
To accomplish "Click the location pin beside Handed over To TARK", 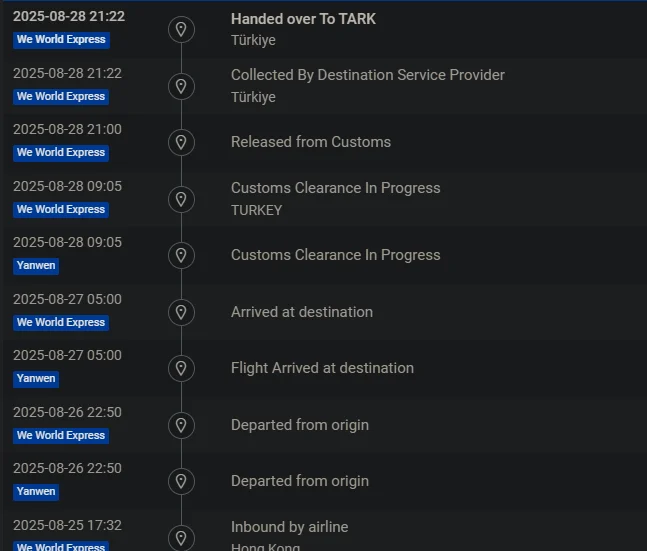I will point(181,29).
